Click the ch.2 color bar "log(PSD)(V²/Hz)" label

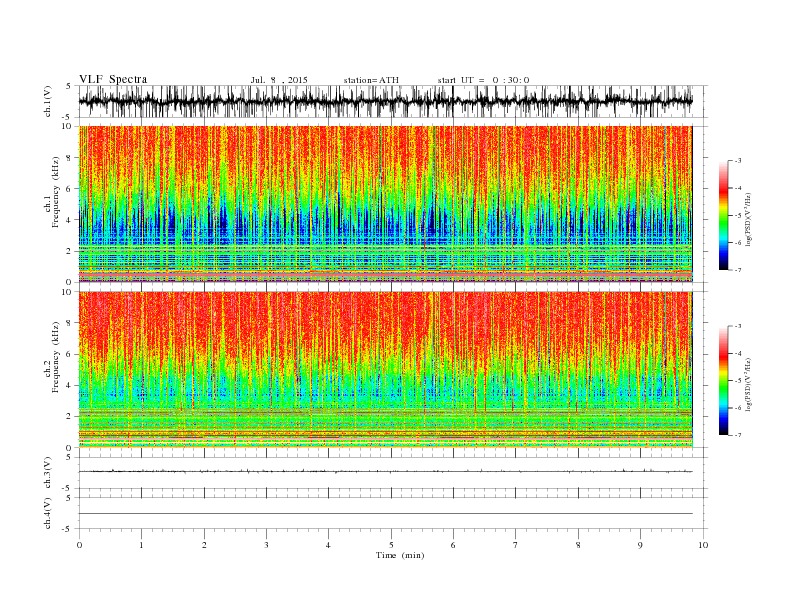pos(749,384)
